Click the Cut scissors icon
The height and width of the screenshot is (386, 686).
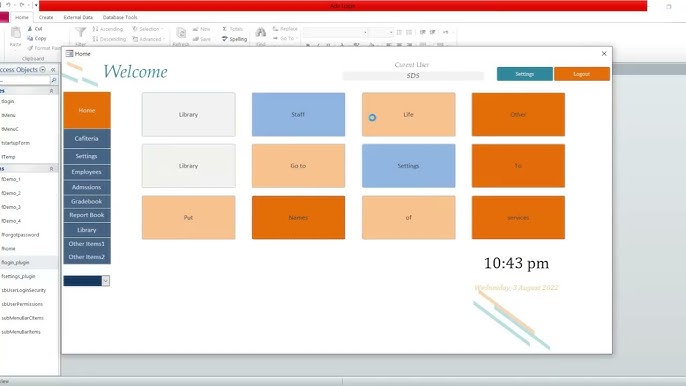30,29
